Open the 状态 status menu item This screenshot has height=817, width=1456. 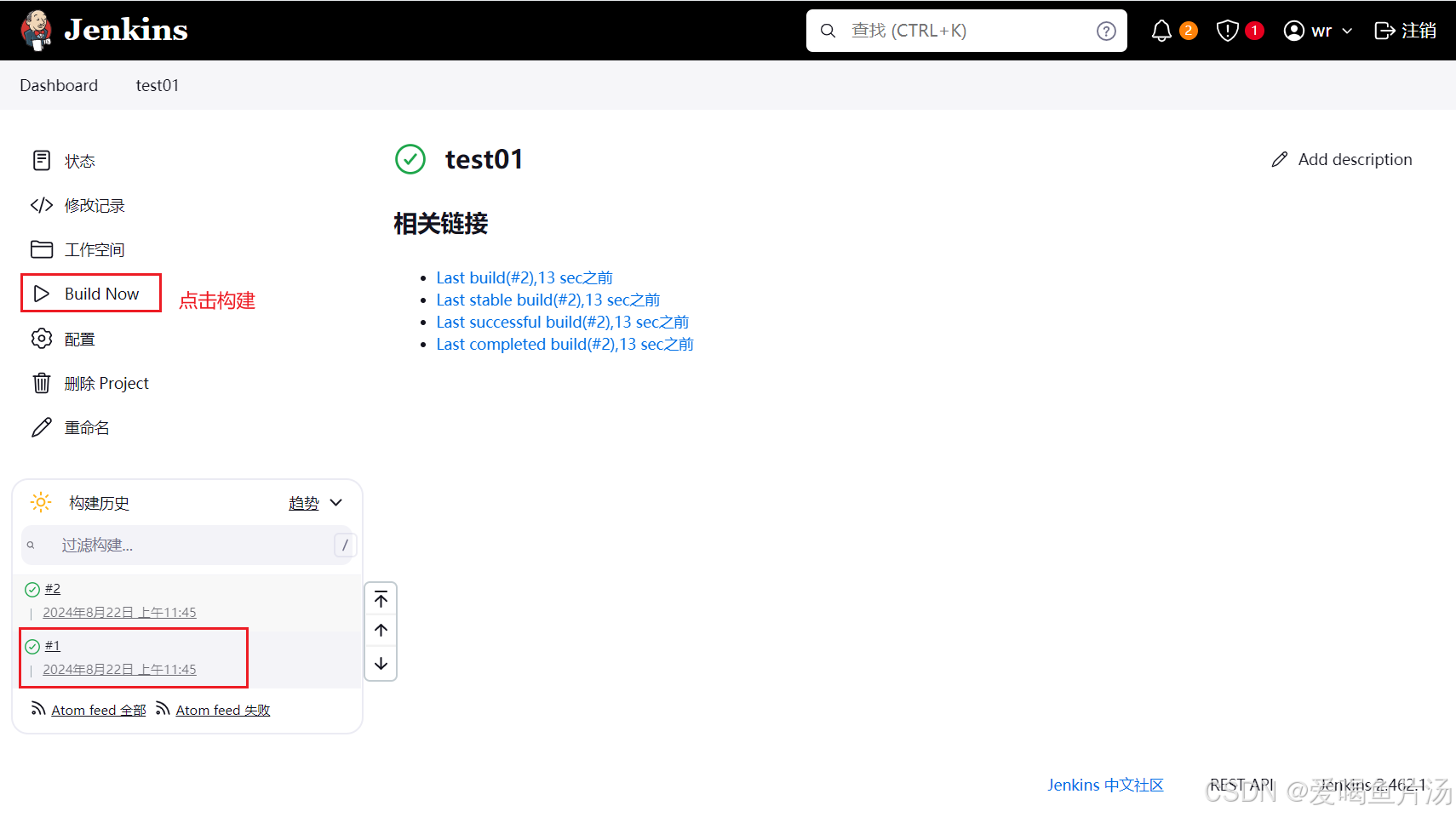pyautogui.click(x=80, y=161)
